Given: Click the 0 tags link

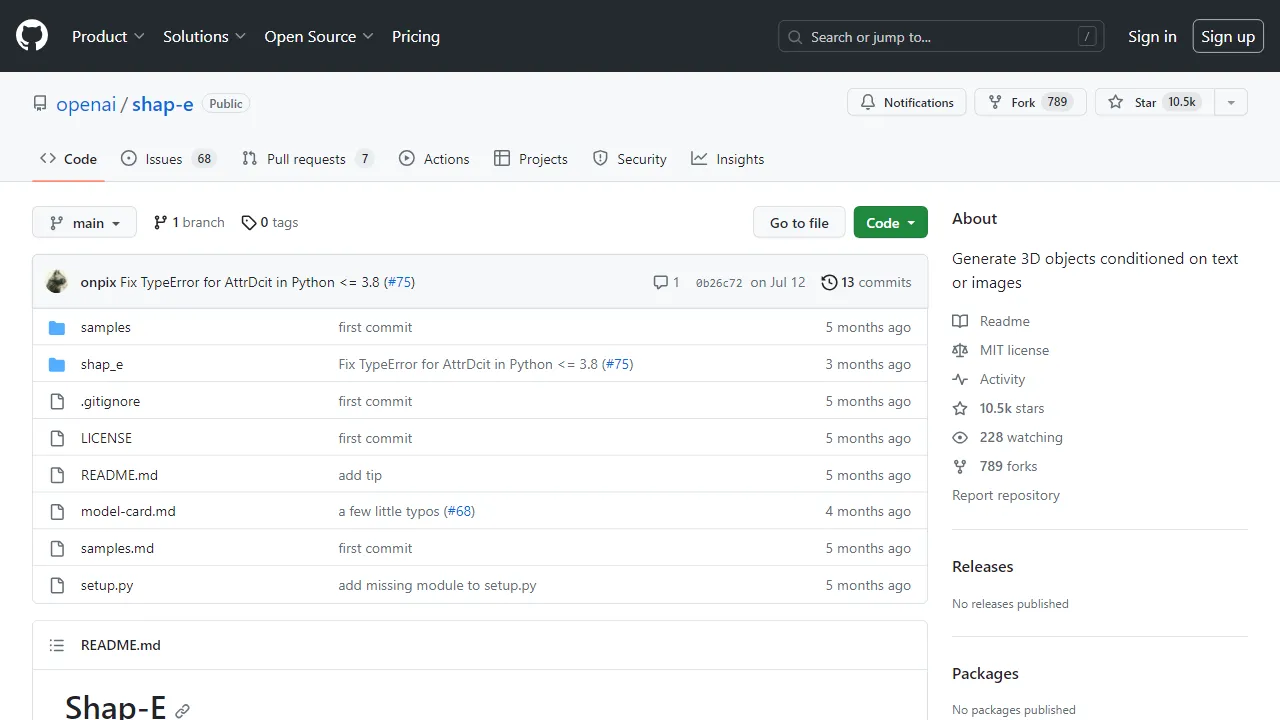Looking at the screenshot, I should pyautogui.click(x=270, y=222).
